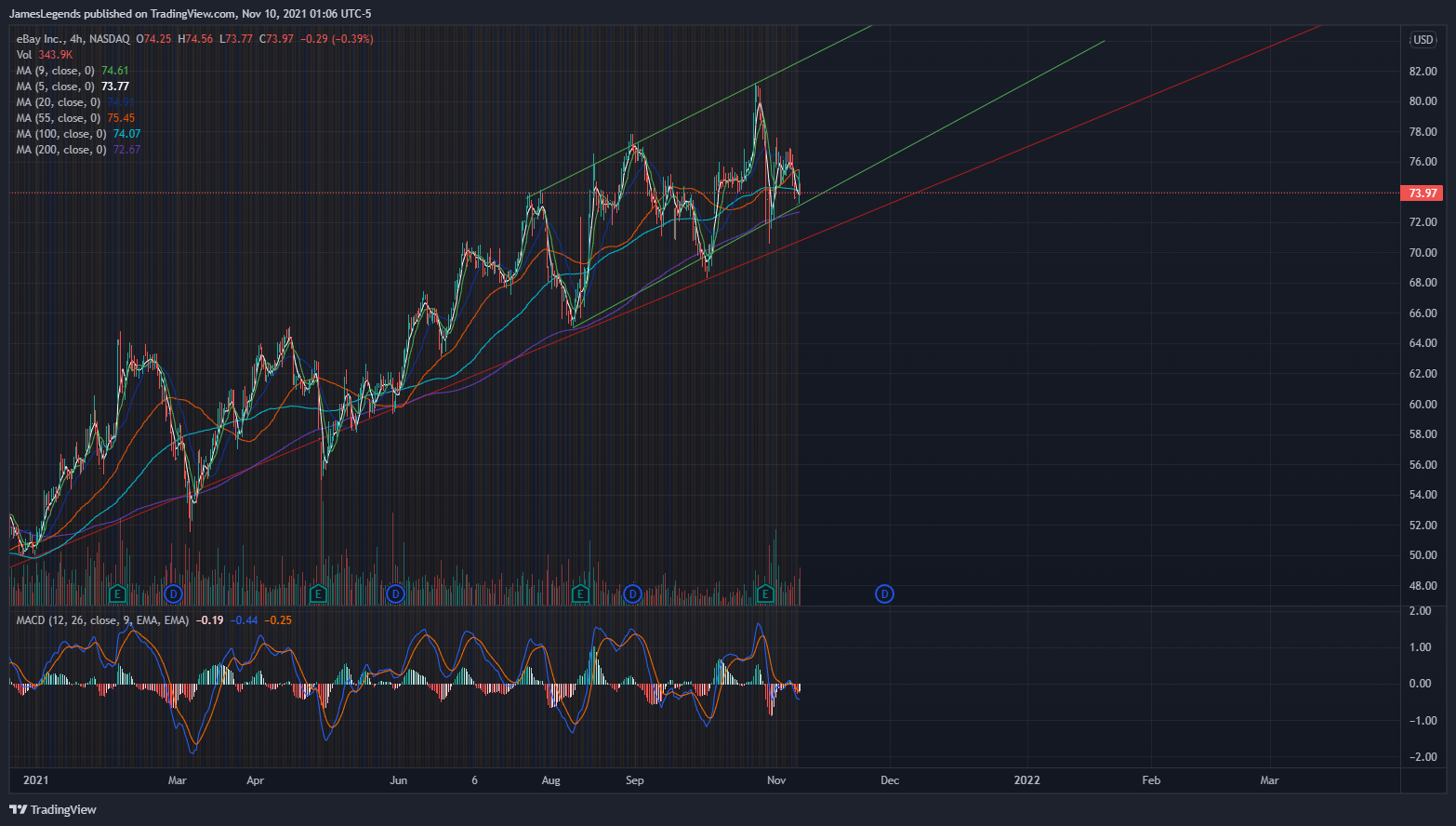Screen dimensions: 1456x826
Task: Click the 80.00 price axis label
Action: [1423, 101]
